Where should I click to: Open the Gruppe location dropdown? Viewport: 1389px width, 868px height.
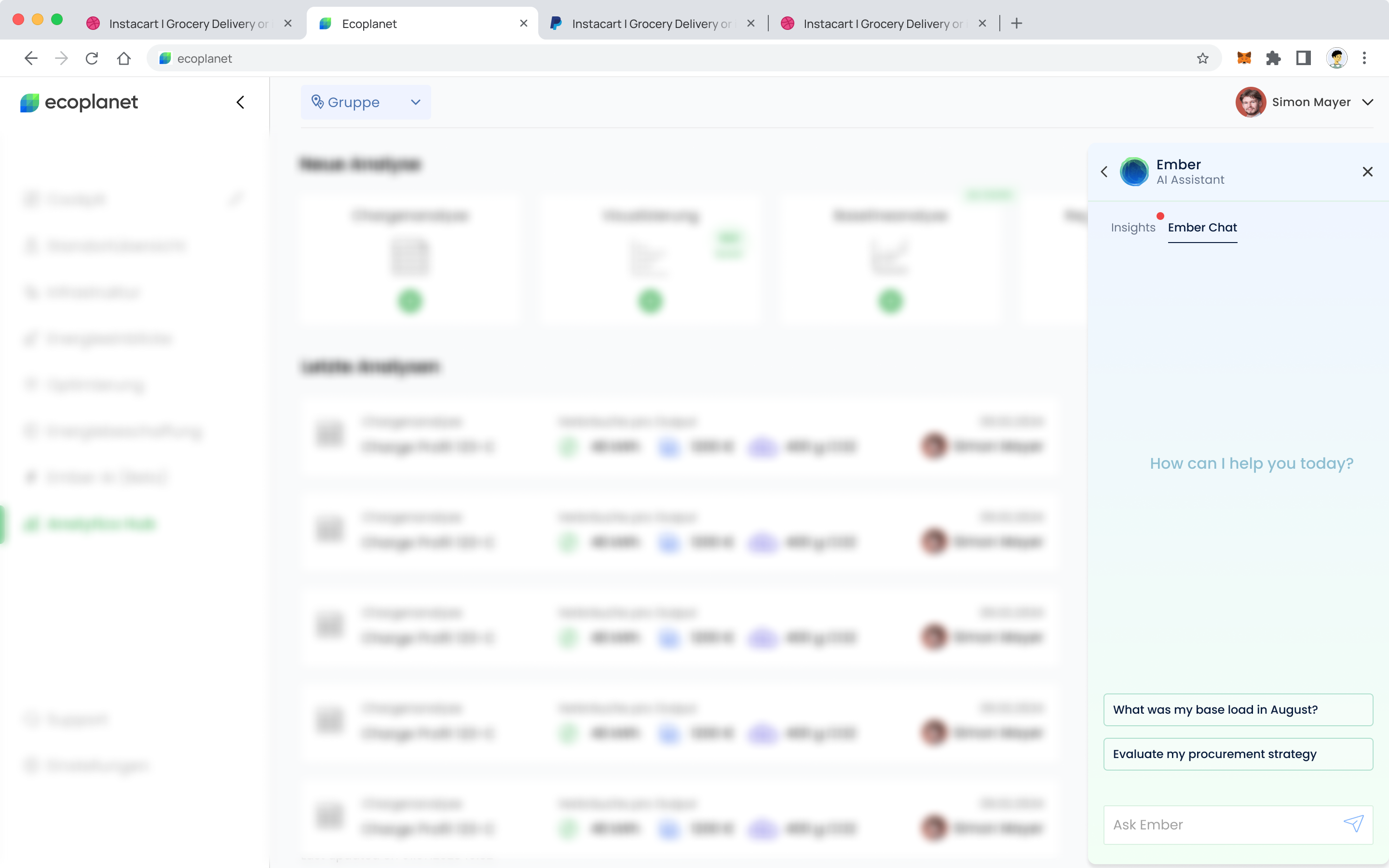[366, 102]
